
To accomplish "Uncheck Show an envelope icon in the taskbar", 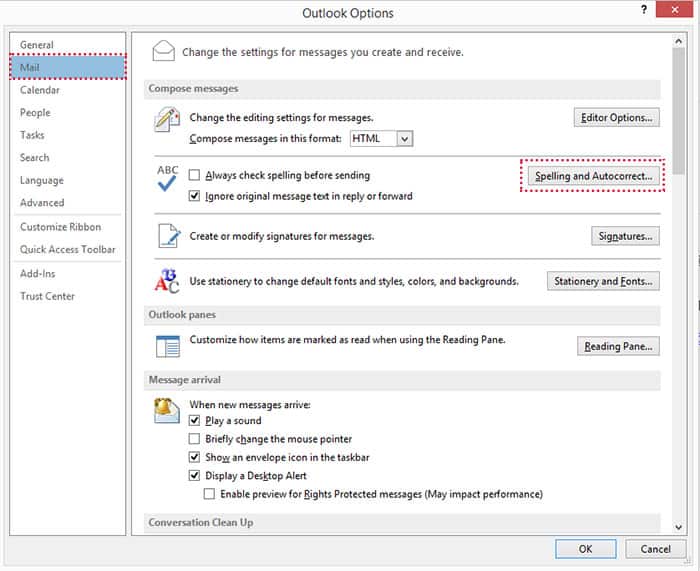I will (x=194, y=457).
